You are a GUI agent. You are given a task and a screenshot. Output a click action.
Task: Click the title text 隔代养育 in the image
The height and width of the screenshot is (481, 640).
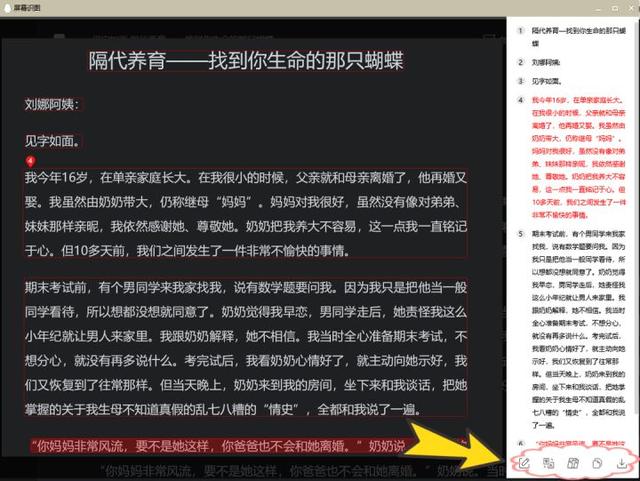(x=246, y=60)
